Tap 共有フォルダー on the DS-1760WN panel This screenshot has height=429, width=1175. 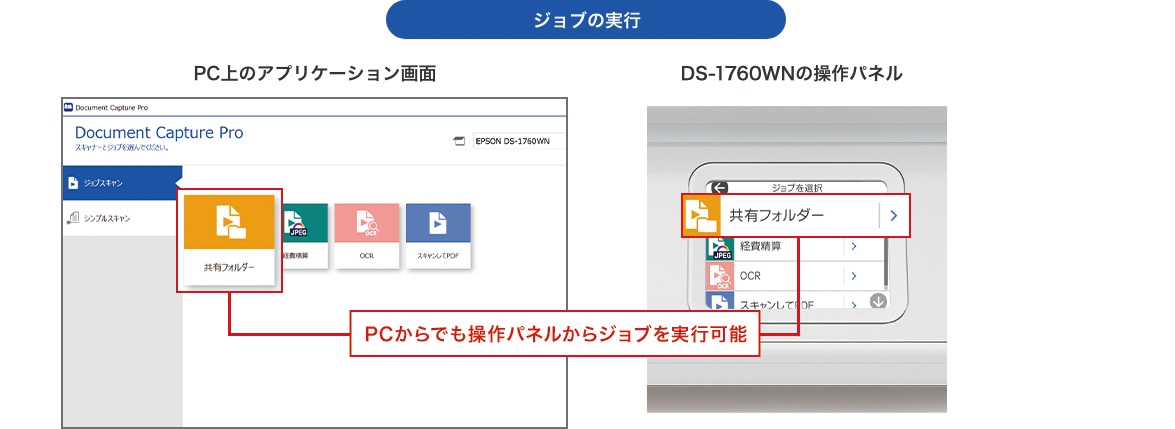click(x=796, y=215)
